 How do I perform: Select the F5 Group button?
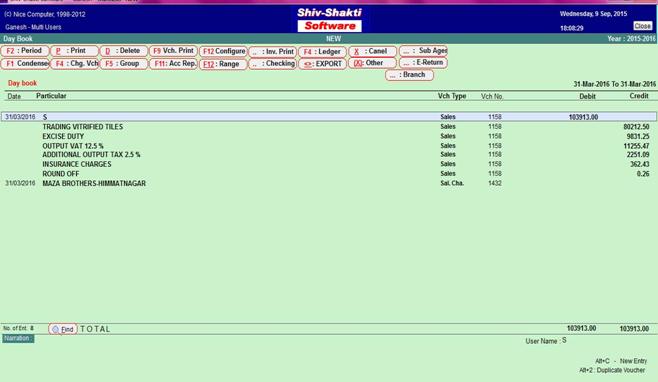[124, 63]
